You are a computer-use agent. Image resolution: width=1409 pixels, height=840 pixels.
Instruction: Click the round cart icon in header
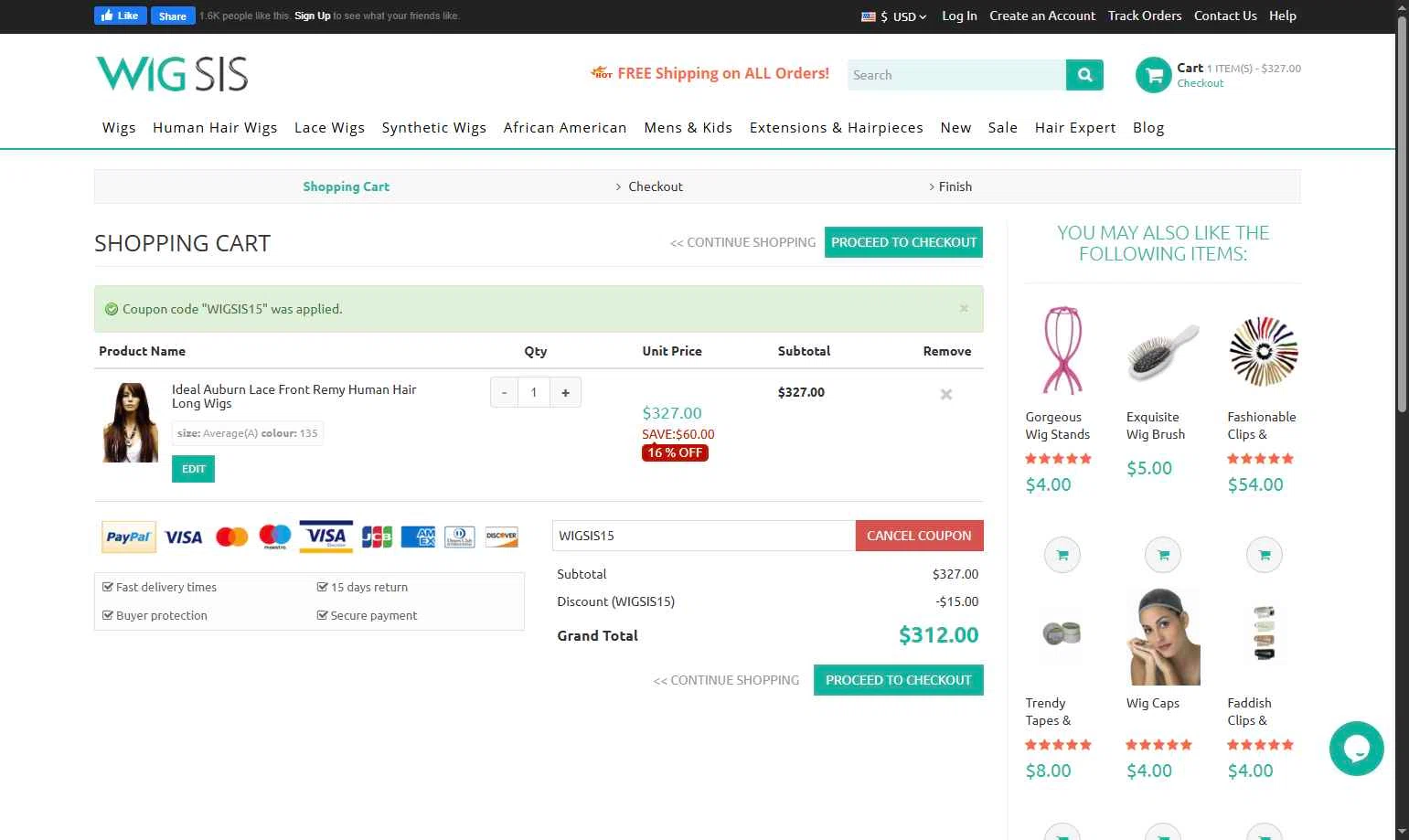(x=1153, y=75)
